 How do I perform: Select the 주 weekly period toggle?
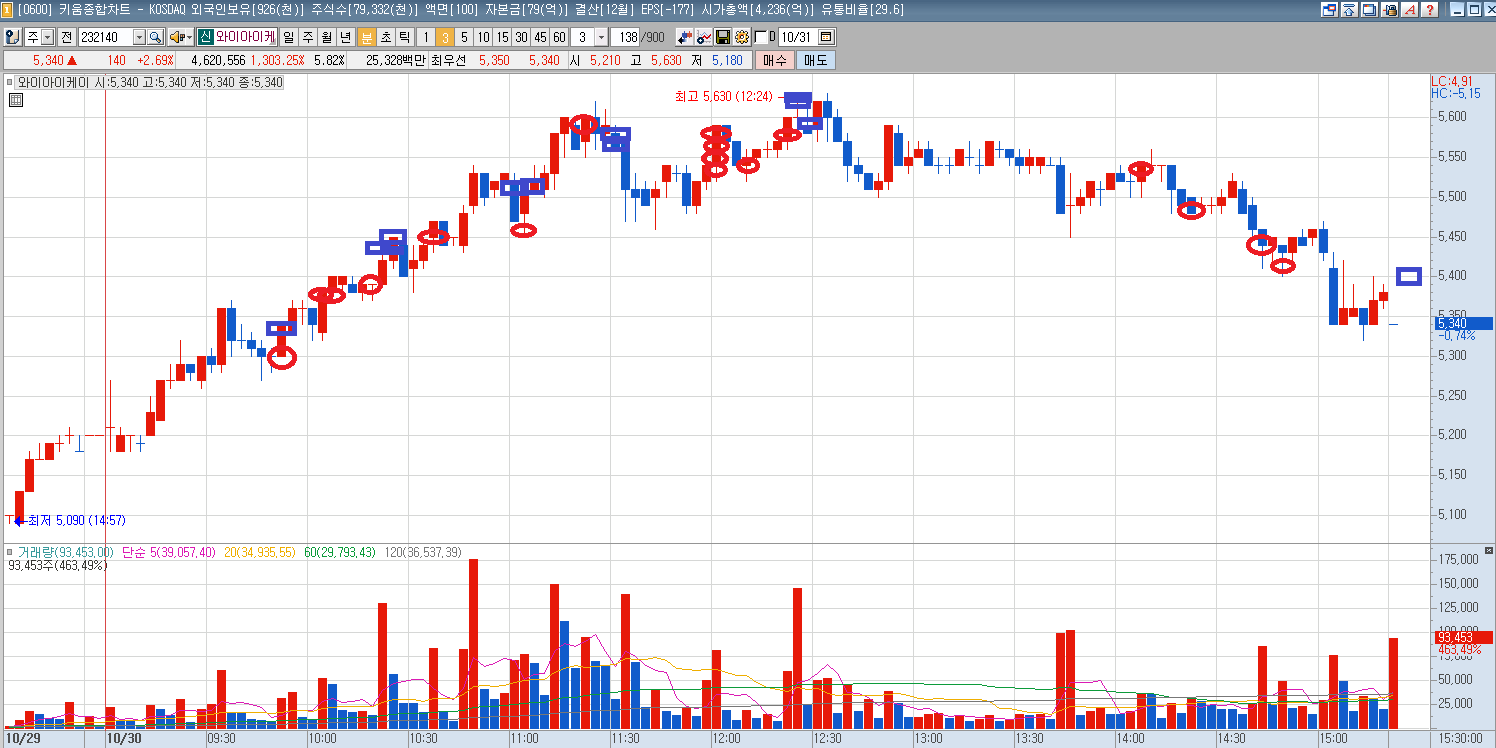[x=308, y=37]
